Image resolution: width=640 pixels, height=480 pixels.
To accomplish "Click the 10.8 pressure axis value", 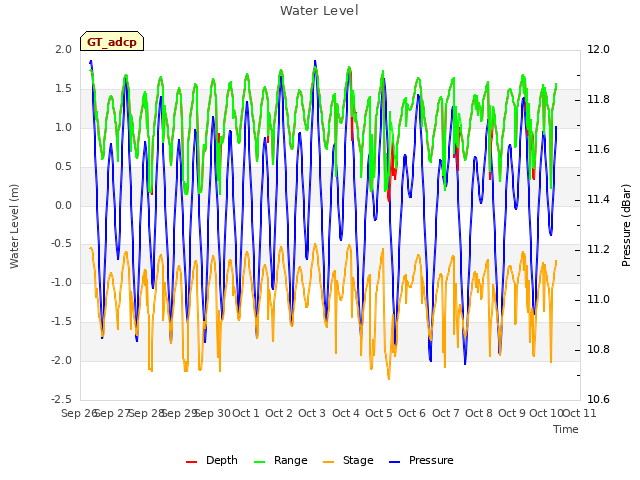I will [598, 349].
